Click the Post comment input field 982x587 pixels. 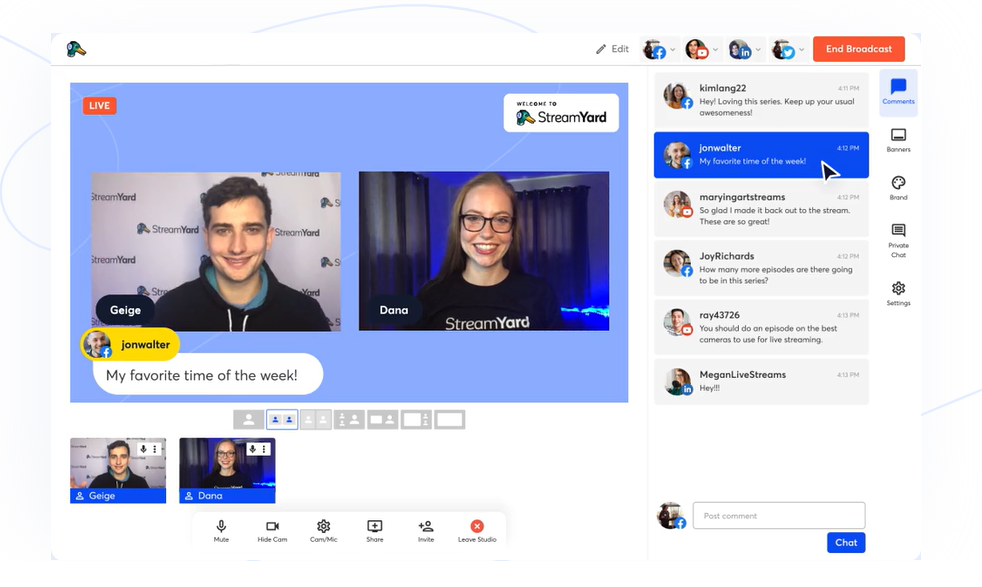[779, 516]
